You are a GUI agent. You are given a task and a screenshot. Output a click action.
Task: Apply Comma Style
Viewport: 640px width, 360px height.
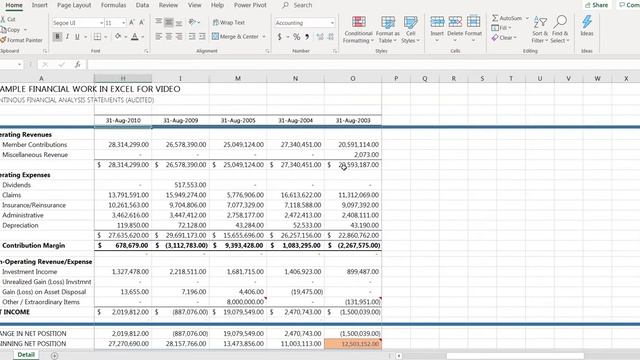tap(307, 37)
